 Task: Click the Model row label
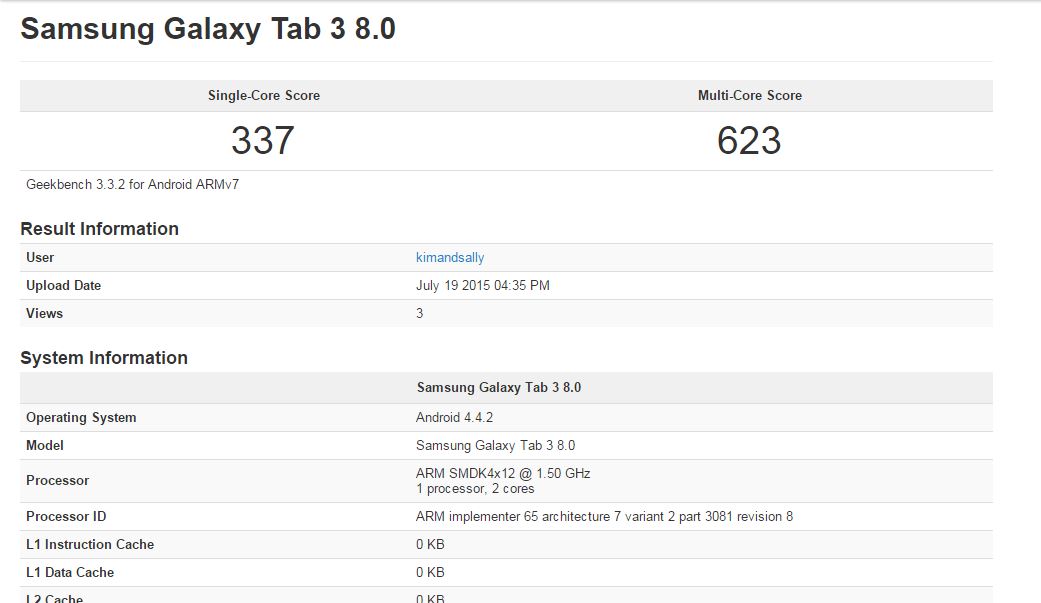tap(44, 446)
